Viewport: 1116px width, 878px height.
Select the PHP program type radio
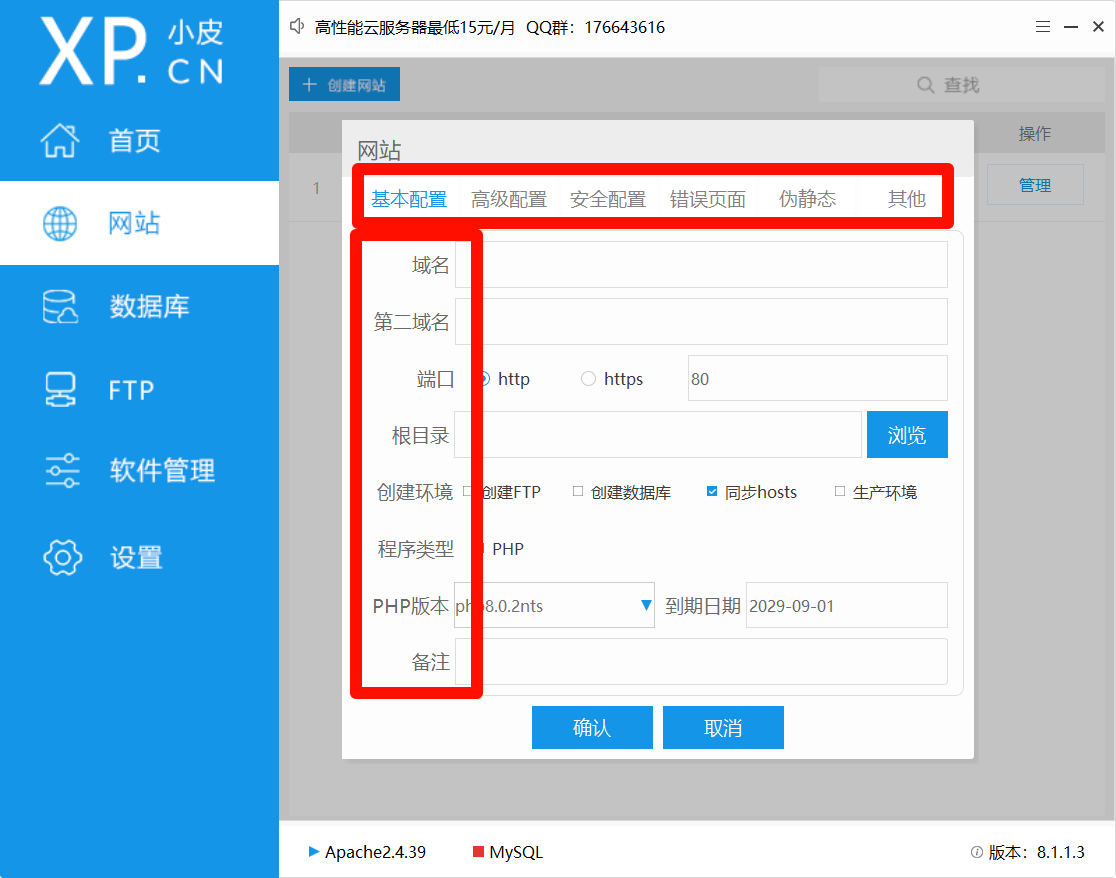[483, 549]
